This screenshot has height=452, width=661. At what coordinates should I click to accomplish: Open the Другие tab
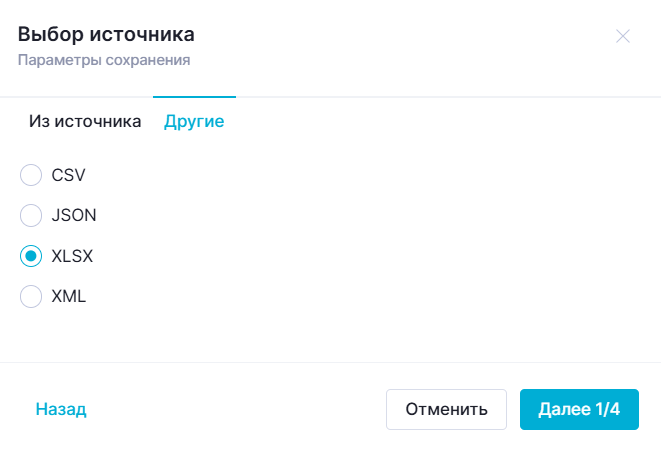(194, 122)
